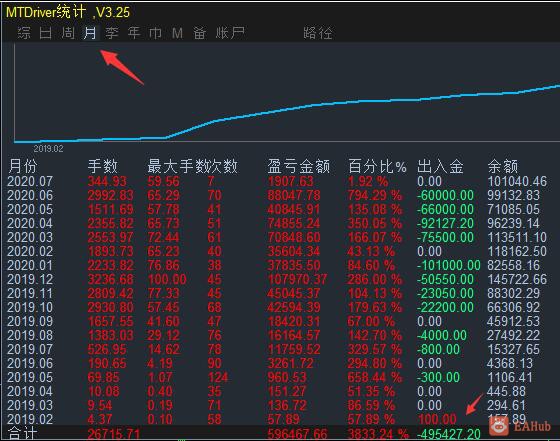Select the 2019.04 month row label

click(30, 391)
